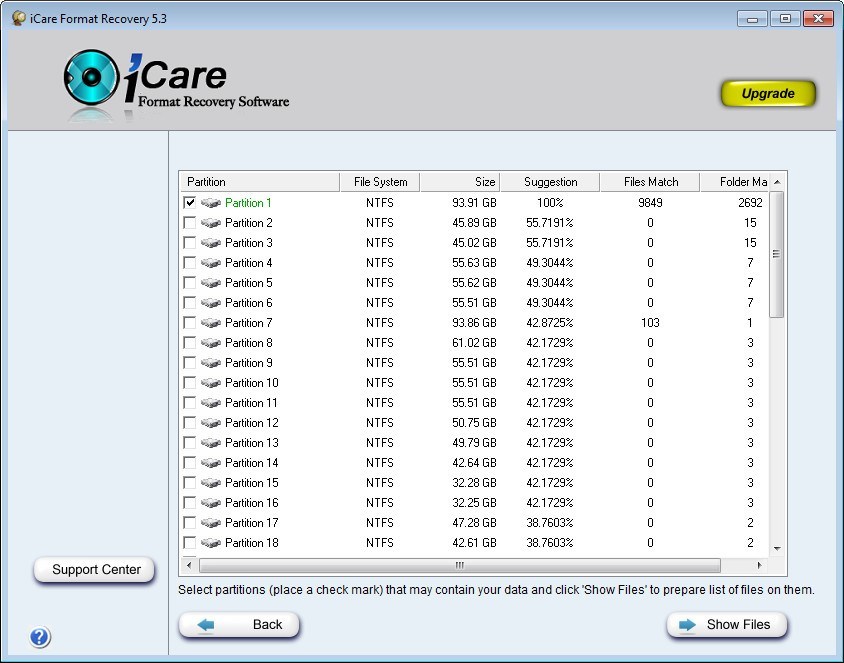Screen dimensions: 844x663
Task: Check the Partition 3 checkbox
Action: pyautogui.click(x=189, y=243)
